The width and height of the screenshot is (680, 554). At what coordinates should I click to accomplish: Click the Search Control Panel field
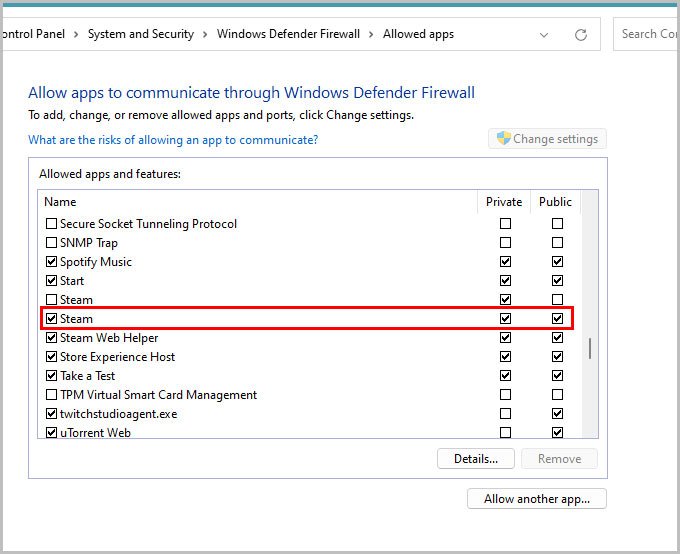(x=646, y=34)
